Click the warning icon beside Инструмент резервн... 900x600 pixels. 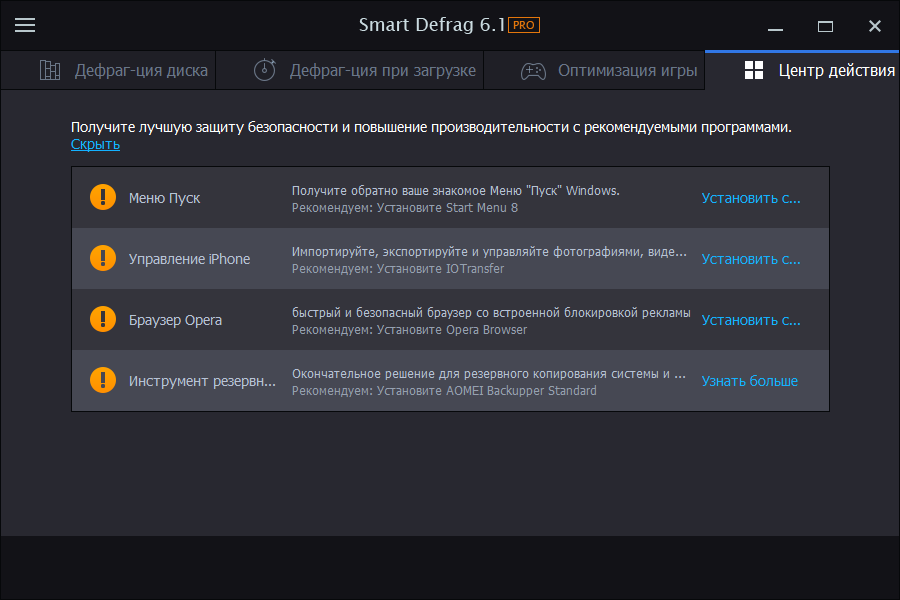(x=102, y=380)
